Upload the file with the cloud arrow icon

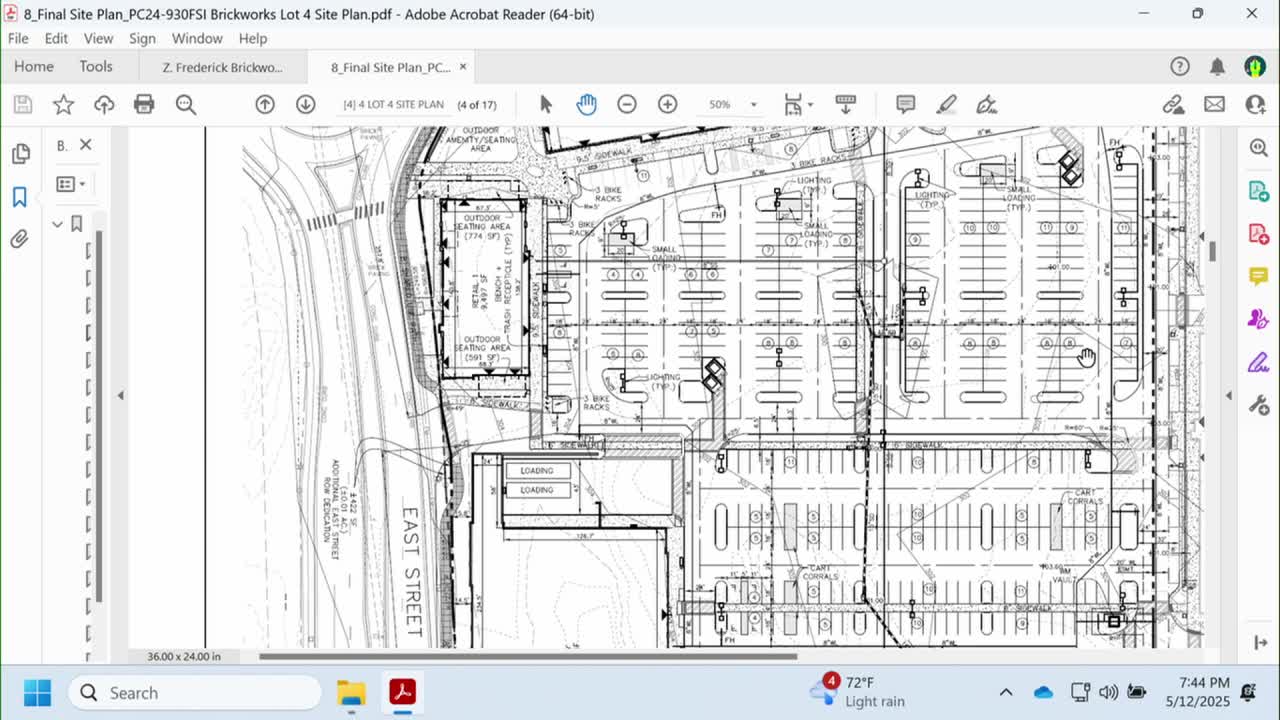point(104,104)
